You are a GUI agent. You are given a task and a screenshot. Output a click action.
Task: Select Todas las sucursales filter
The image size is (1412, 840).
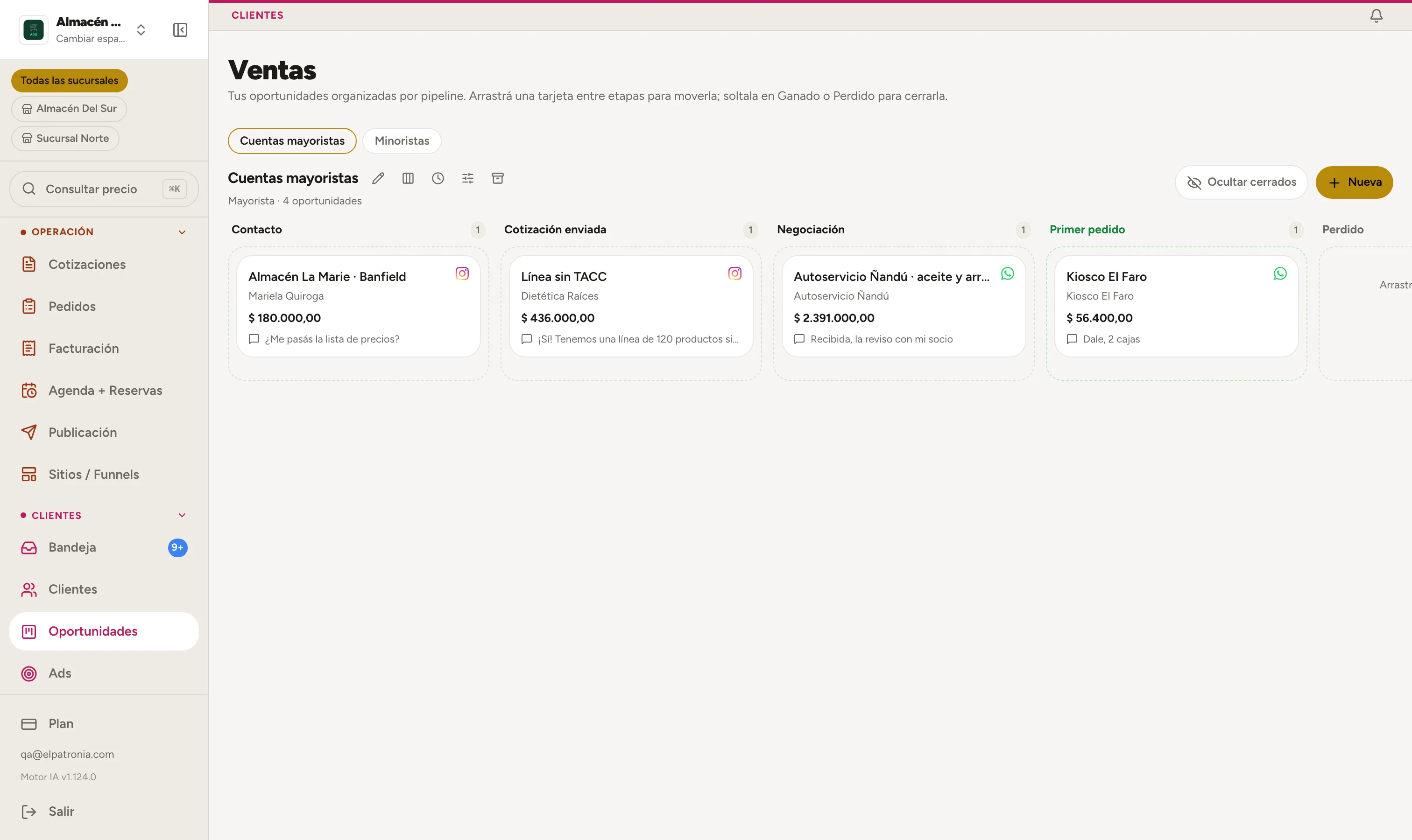[x=70, y=80]
